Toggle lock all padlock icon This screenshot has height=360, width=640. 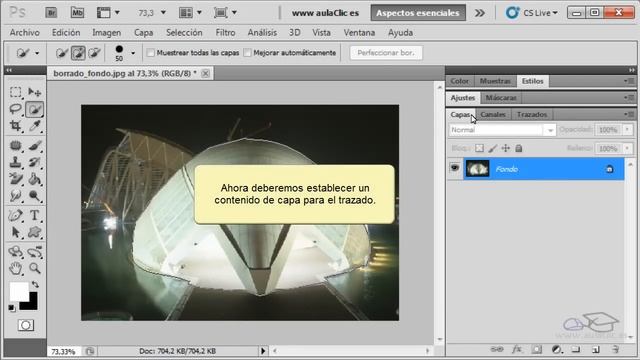[x=518, y=148]
